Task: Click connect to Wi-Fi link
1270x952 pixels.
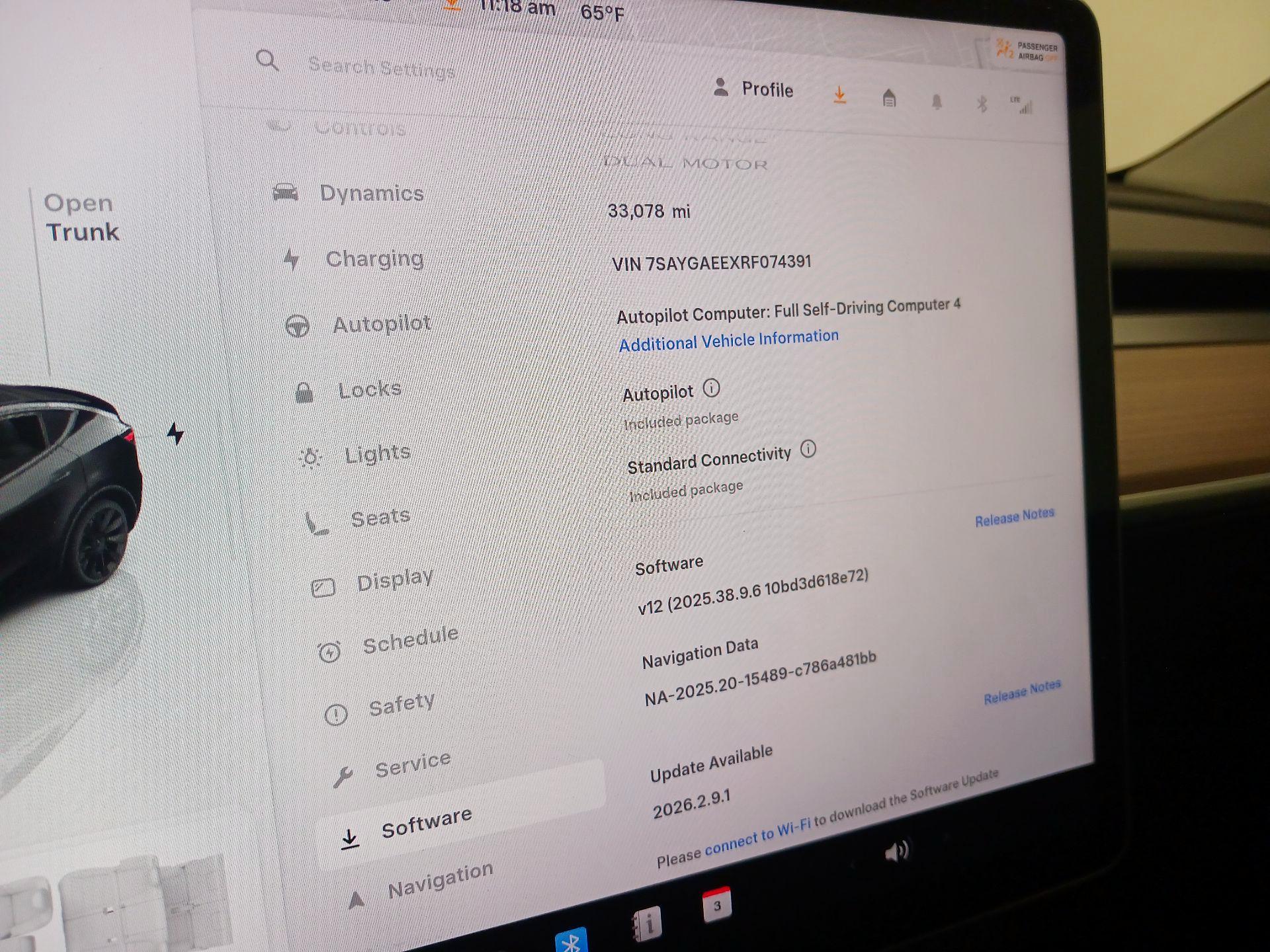Action: 757,838
